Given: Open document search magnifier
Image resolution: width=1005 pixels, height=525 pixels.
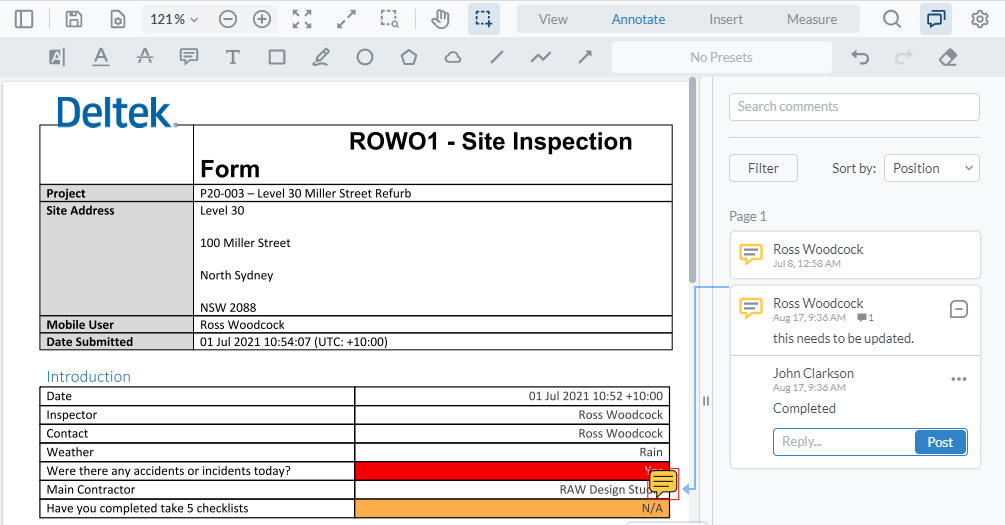Looking at the screenshot, I should 892,19.
